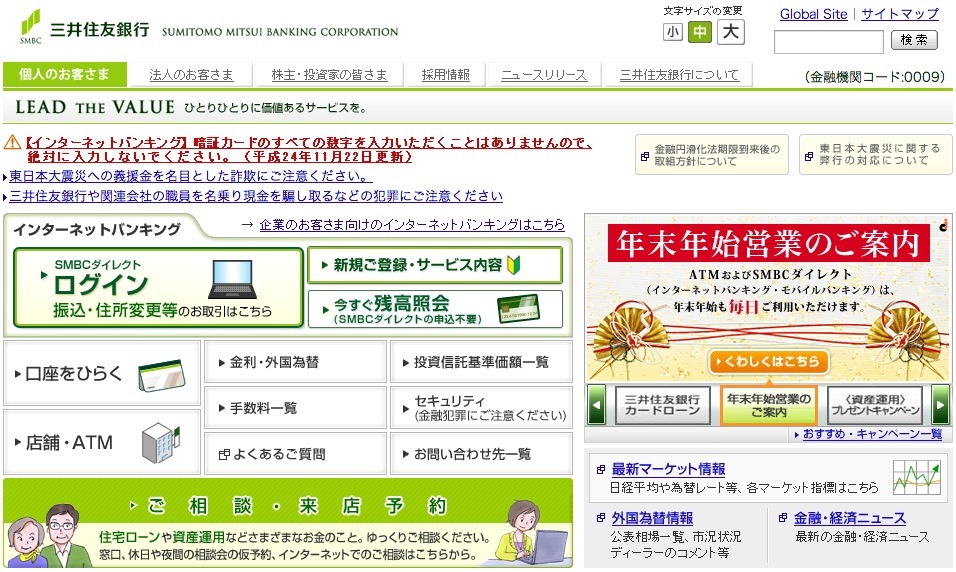956x572 pixels.
Task: Click the orange warning triangle icon
Action: click(x=12, y=143)
